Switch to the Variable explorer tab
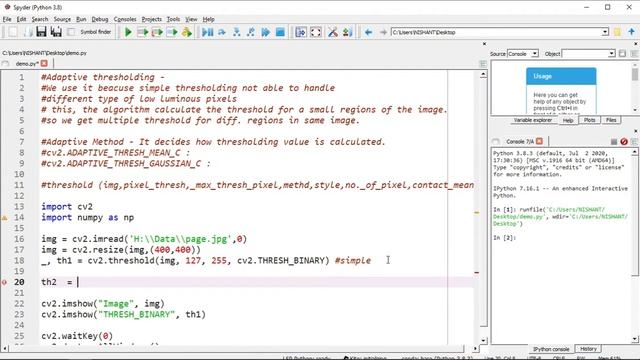Viewport: 640px width, 360px height. click(533, 120)
